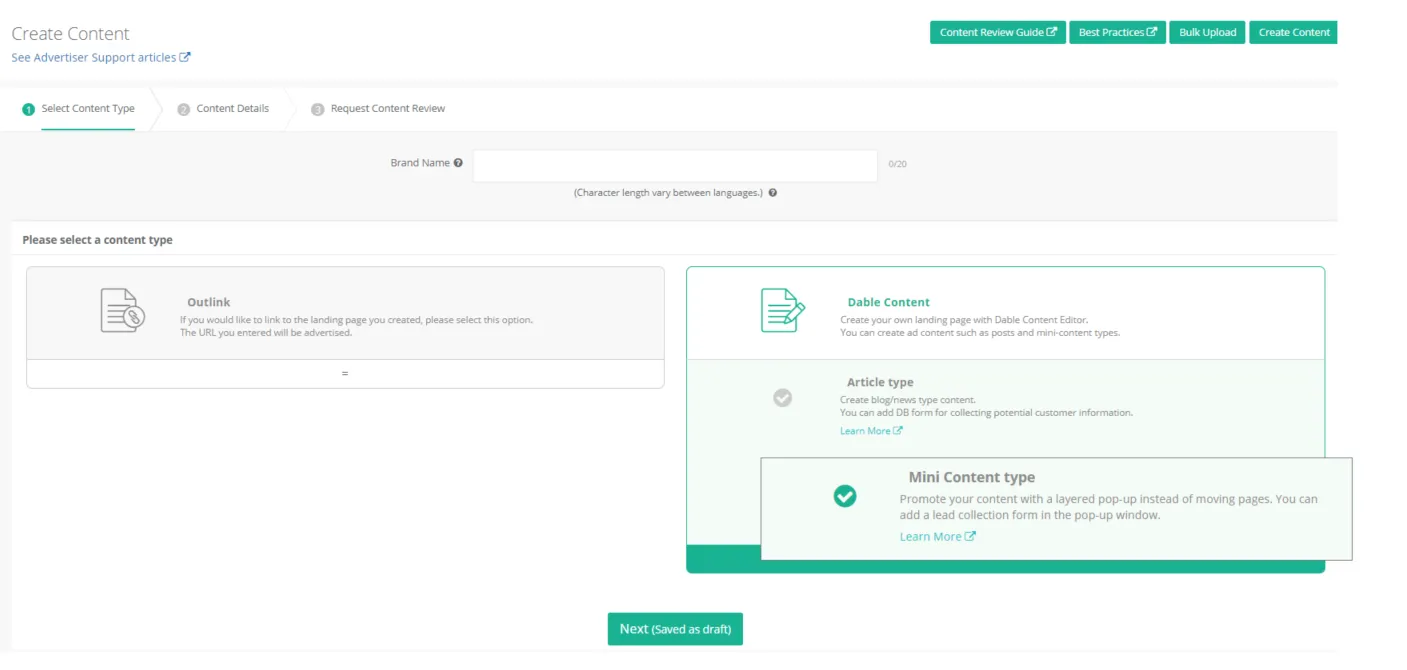Go to the Request Content Review step
This screenshot has width=1407, height=670.
(x=388, y=109)
